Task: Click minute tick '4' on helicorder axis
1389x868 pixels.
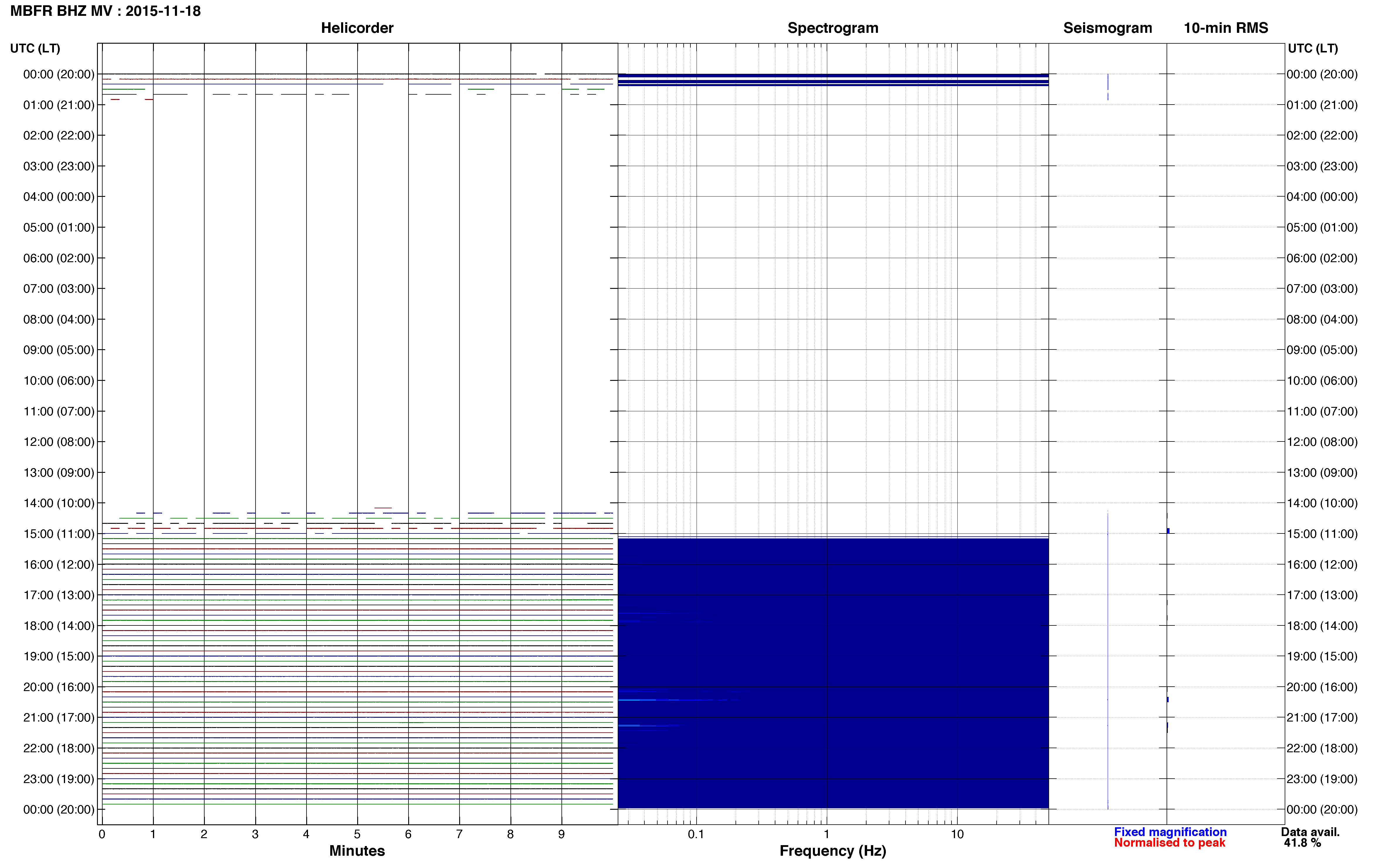Action: tap(306, 834)
